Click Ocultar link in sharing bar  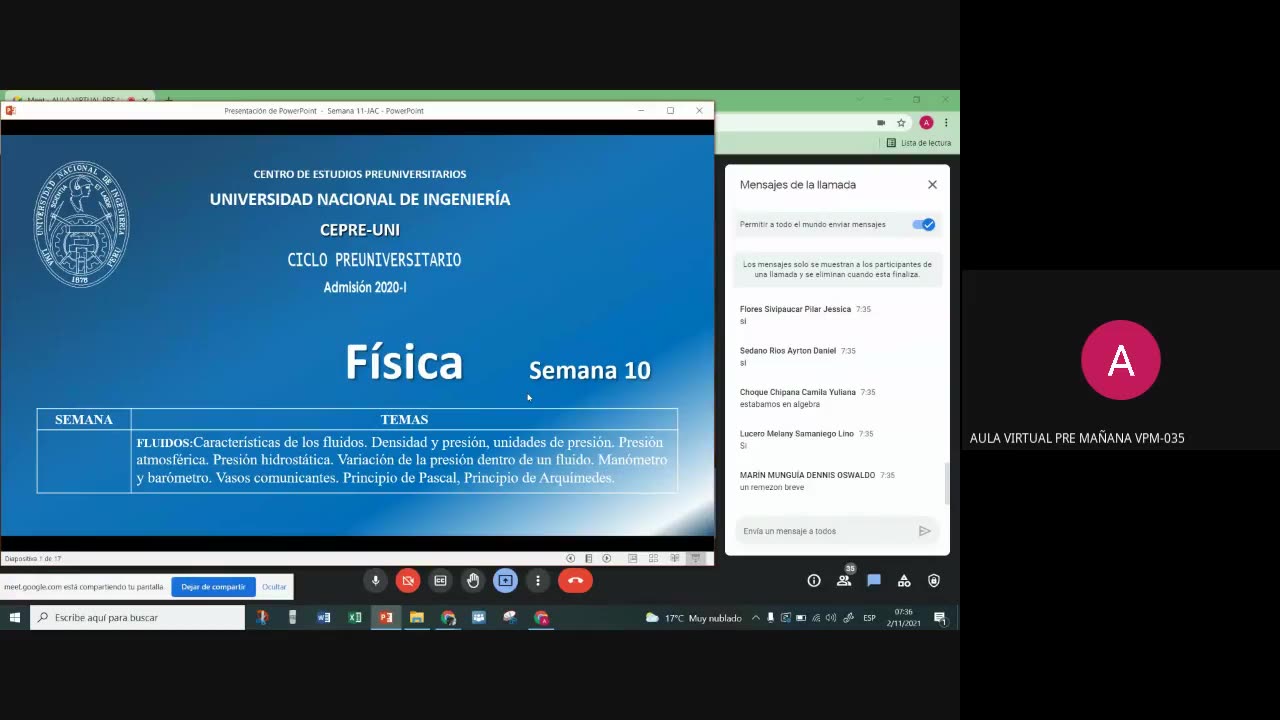coord(274,587)
